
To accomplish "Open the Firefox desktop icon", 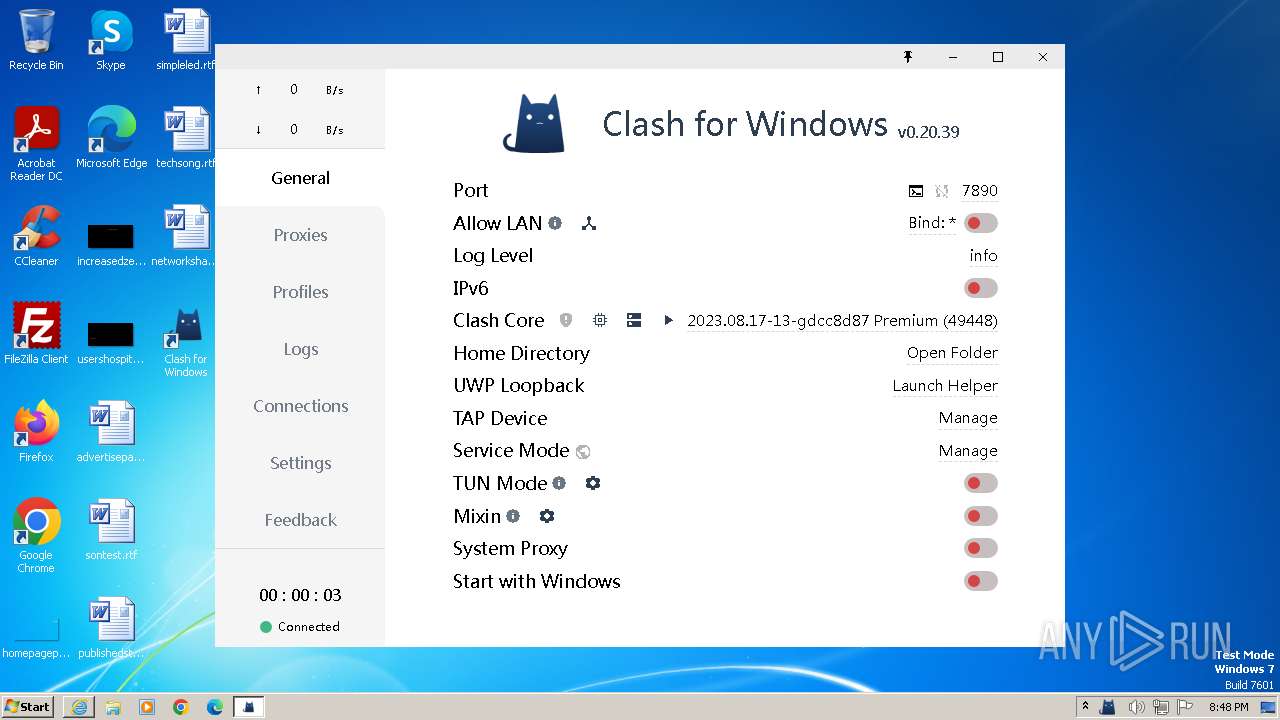I will (x=36, y=432).
